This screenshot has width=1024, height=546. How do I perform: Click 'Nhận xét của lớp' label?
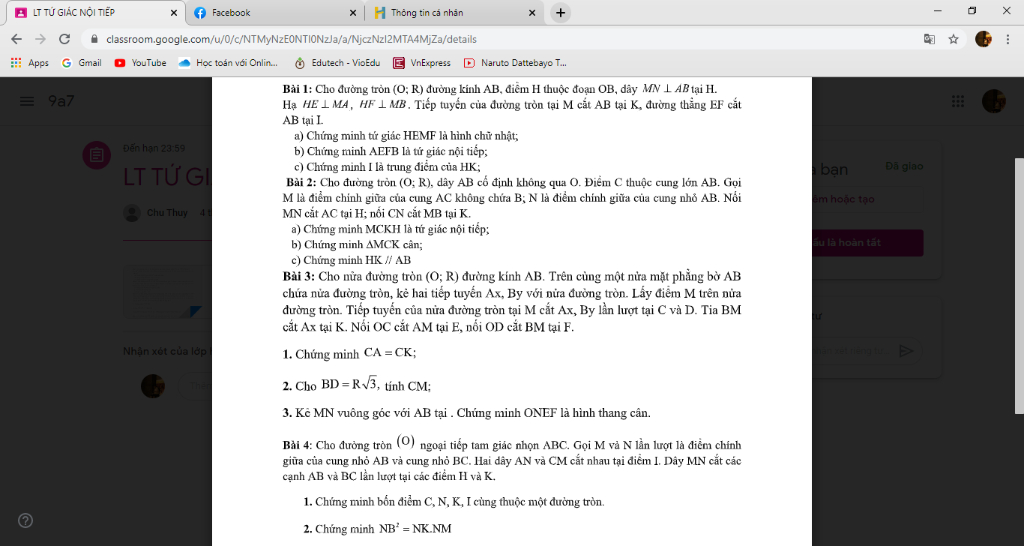(x=165, y=351)
